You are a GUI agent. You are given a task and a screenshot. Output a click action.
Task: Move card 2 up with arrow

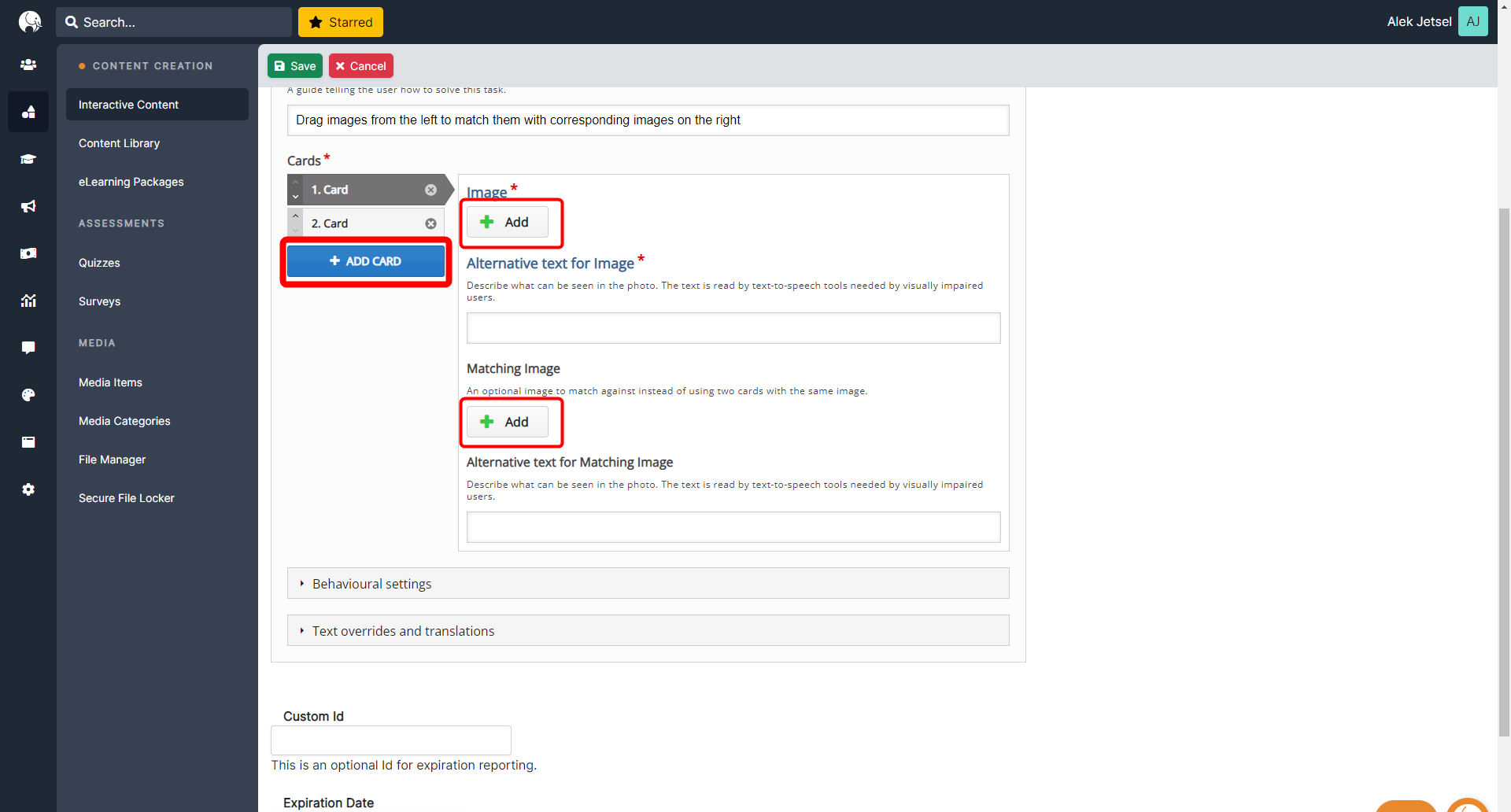click(296, 216)
